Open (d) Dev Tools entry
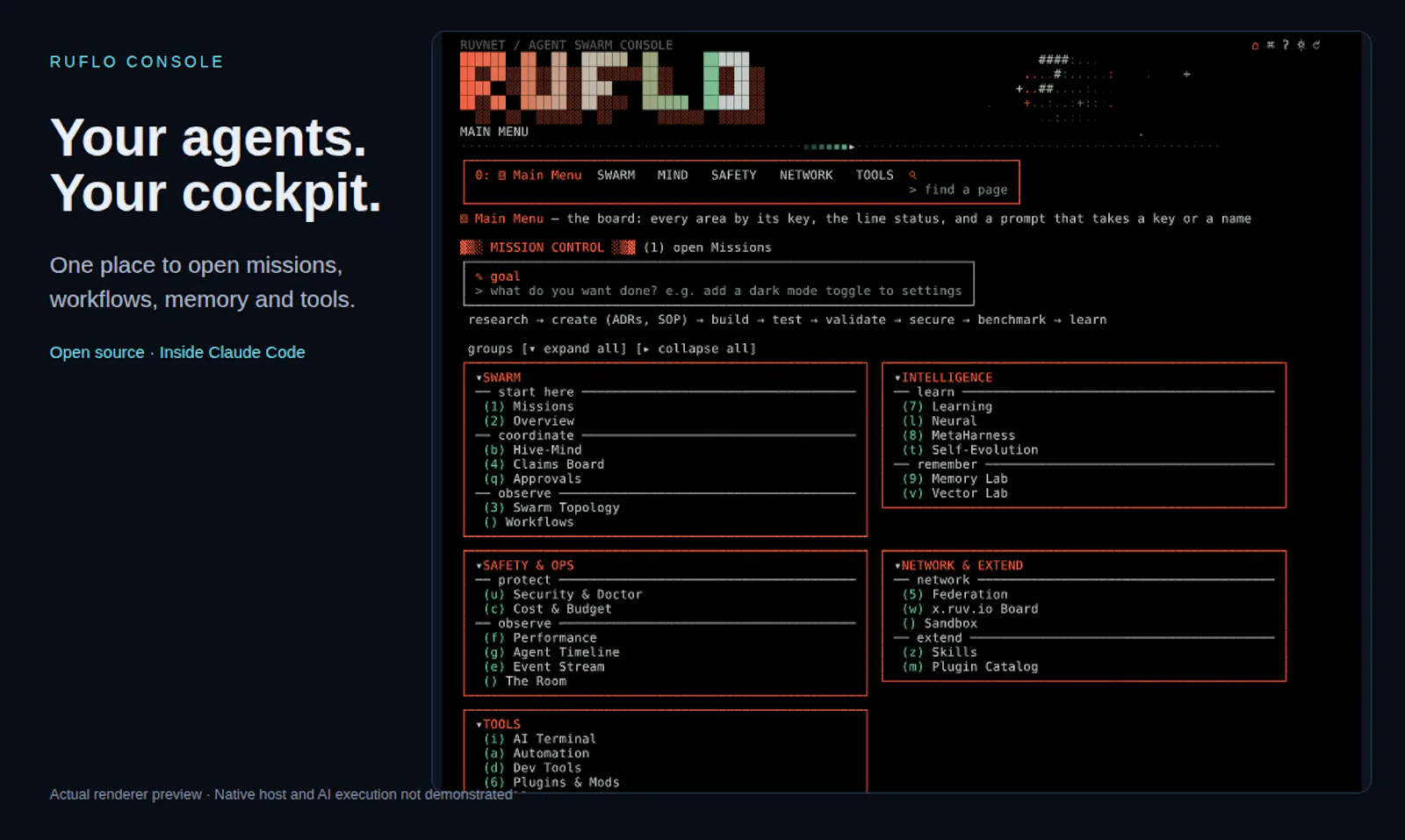Image resolution: width=1405 pixels, height=840 pixels. pos(532,768)
